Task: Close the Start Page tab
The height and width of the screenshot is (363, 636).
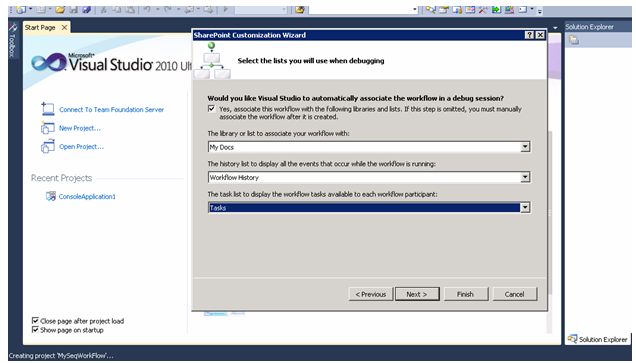Action: coord(64,28)
